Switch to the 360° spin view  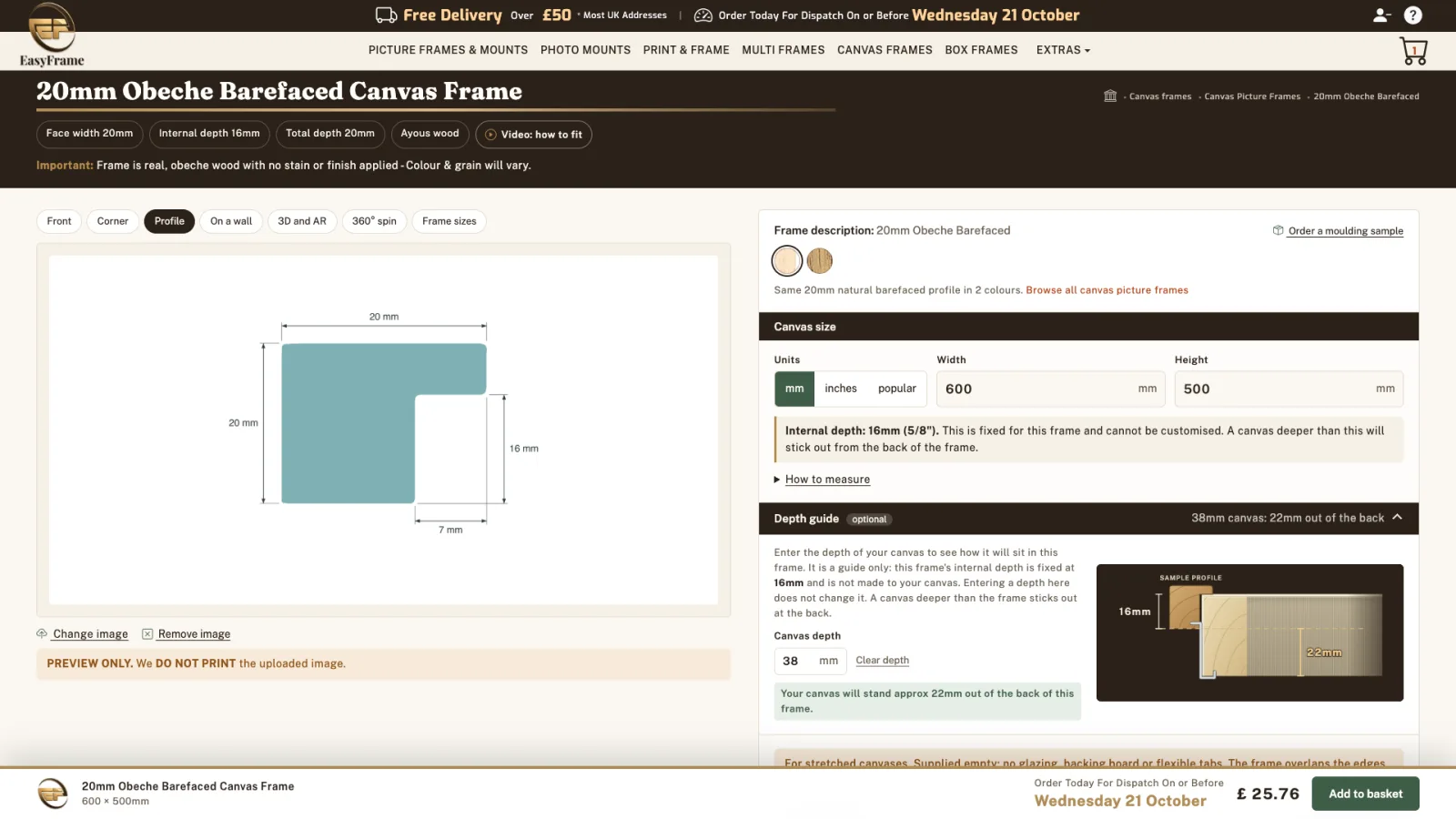tap(374, 221)
